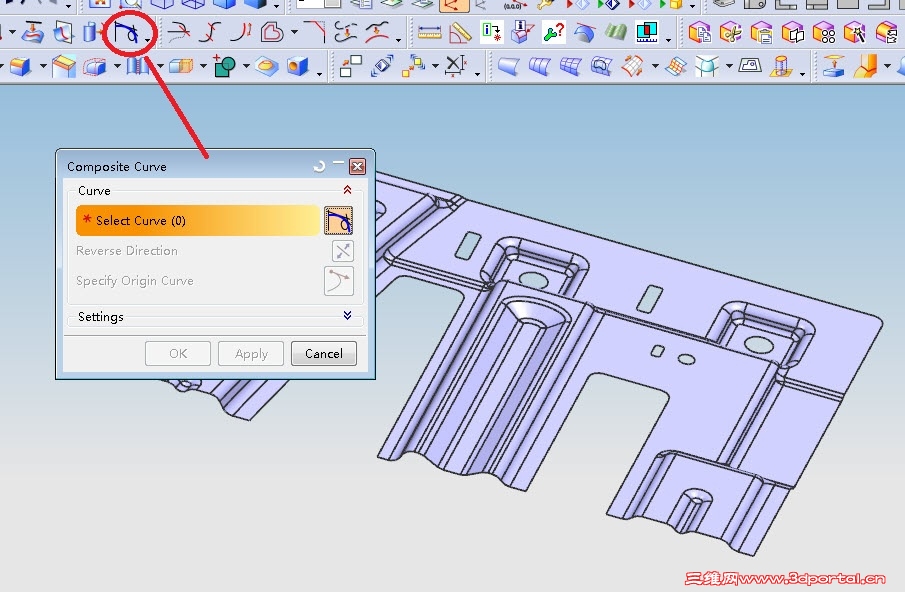Select the Sew tool icon

[x=137, y=66]
